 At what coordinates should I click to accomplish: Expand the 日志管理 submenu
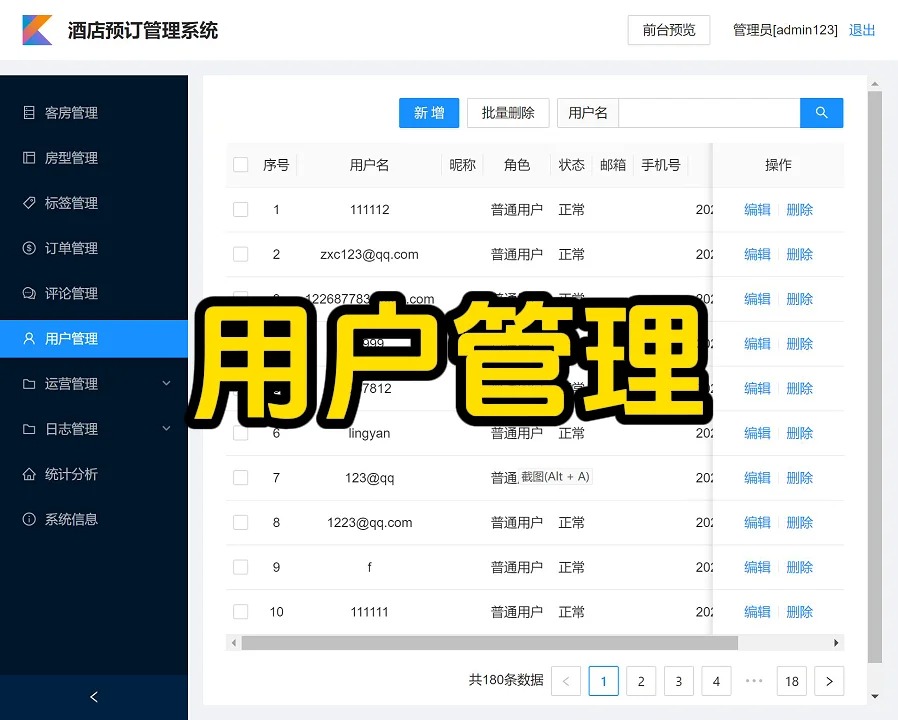click(x=166, y=429)
